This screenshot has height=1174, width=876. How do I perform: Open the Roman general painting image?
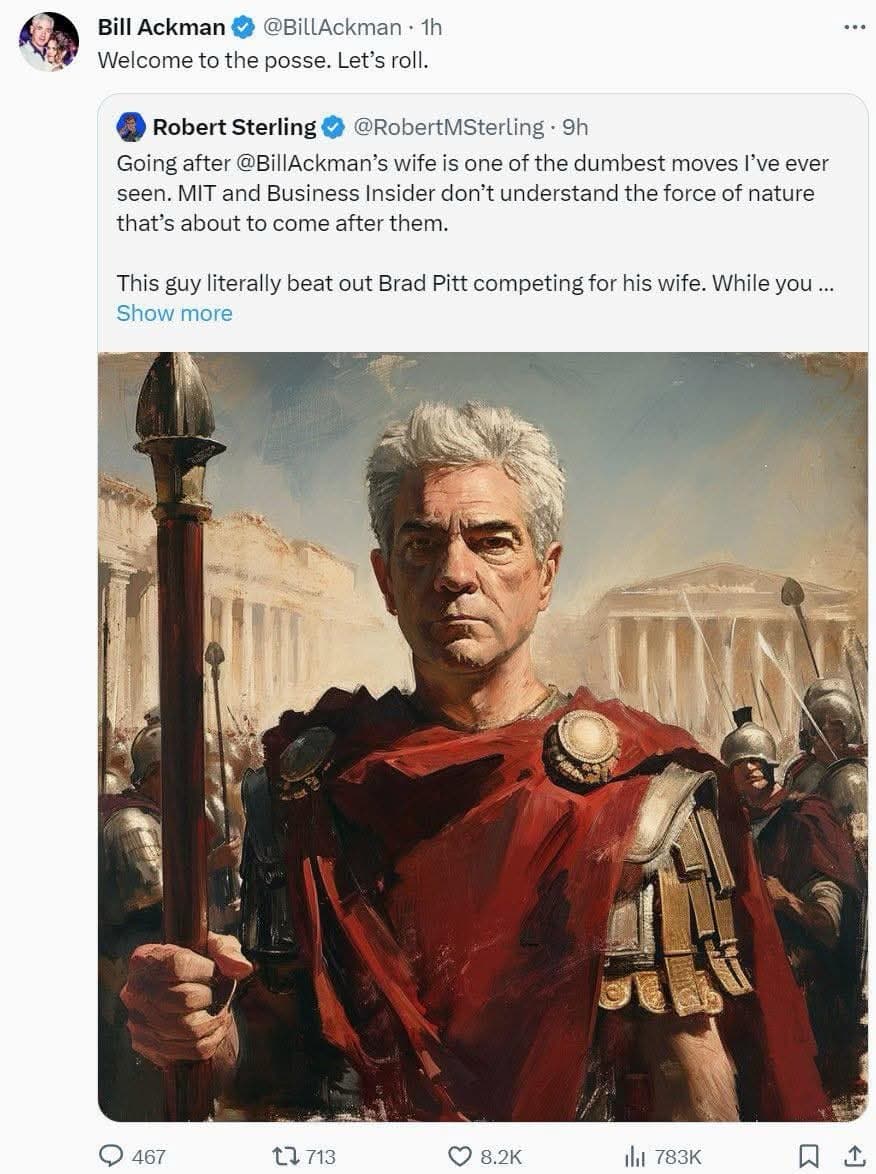click(482, 736)
